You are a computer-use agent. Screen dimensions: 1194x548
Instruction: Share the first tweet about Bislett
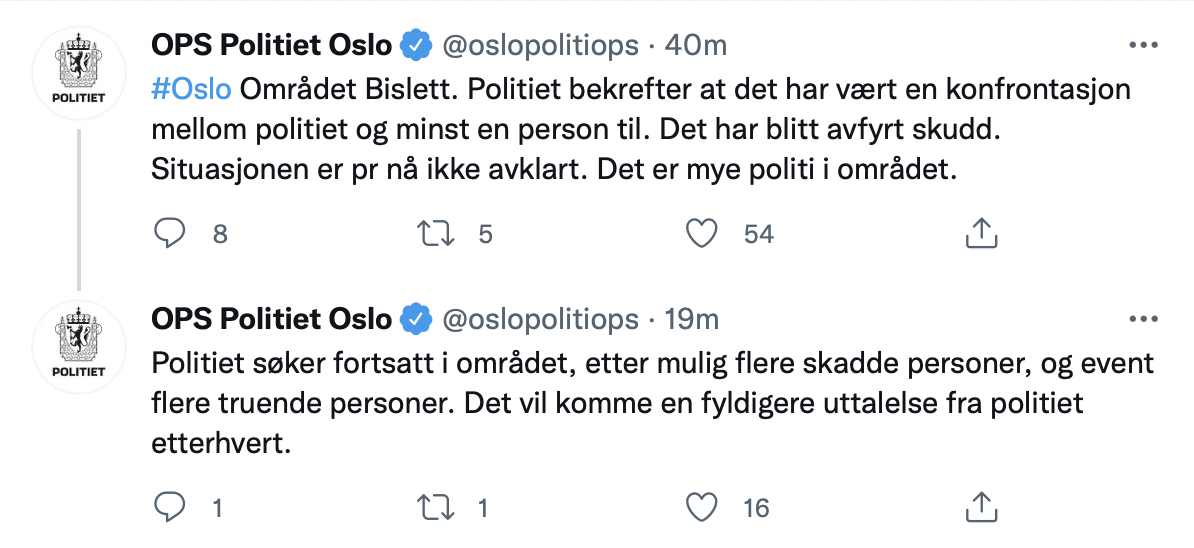(981, 233)
